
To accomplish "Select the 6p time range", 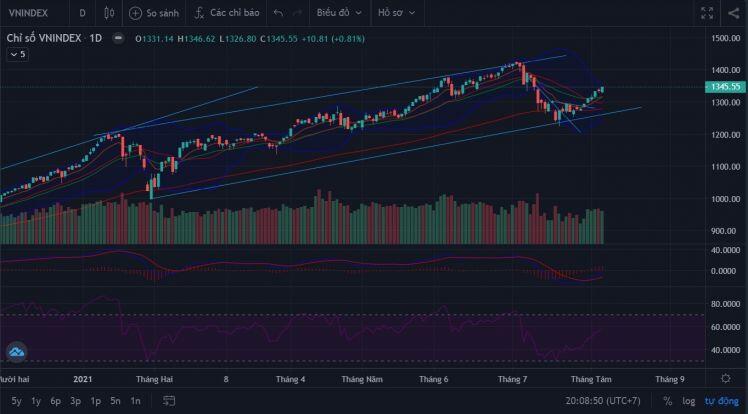I will 55,401.
